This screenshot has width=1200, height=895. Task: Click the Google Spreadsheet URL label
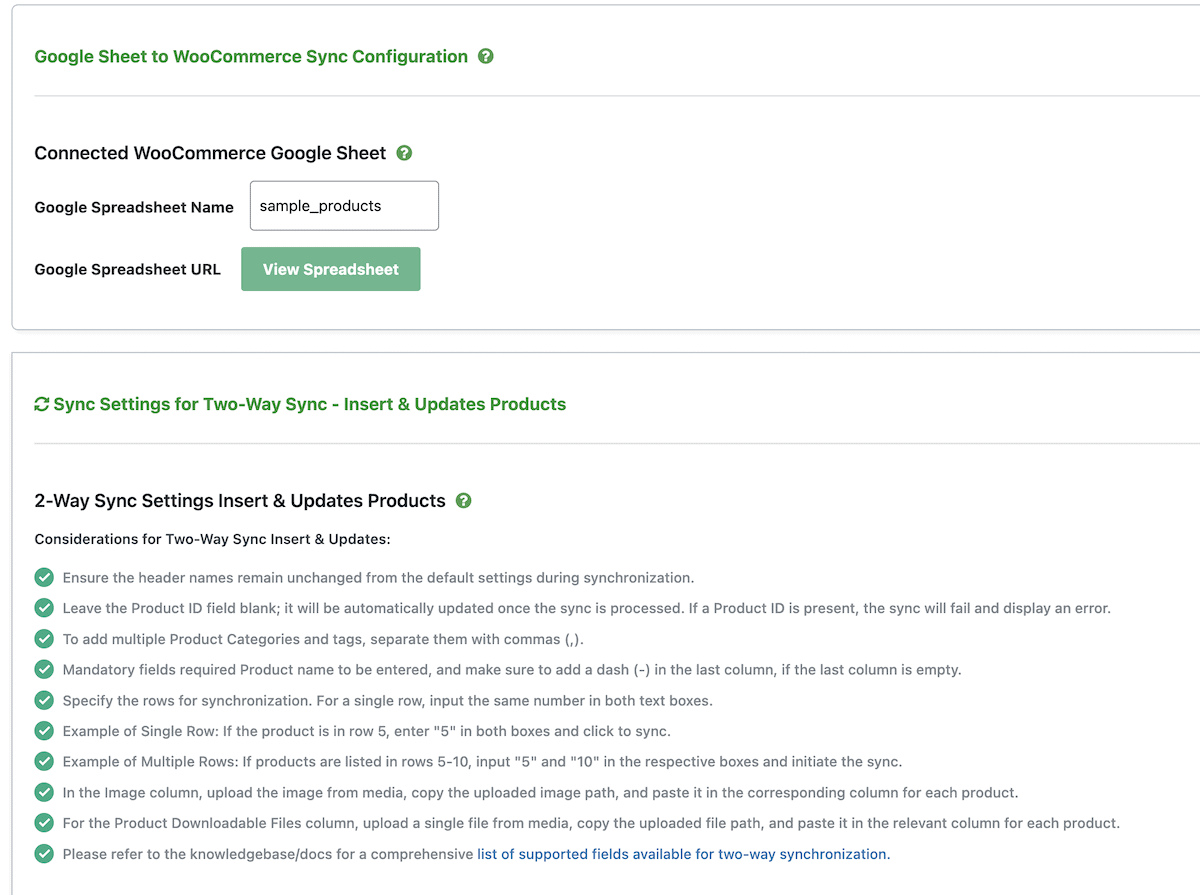pyautogui.click(x=128, y=269)
